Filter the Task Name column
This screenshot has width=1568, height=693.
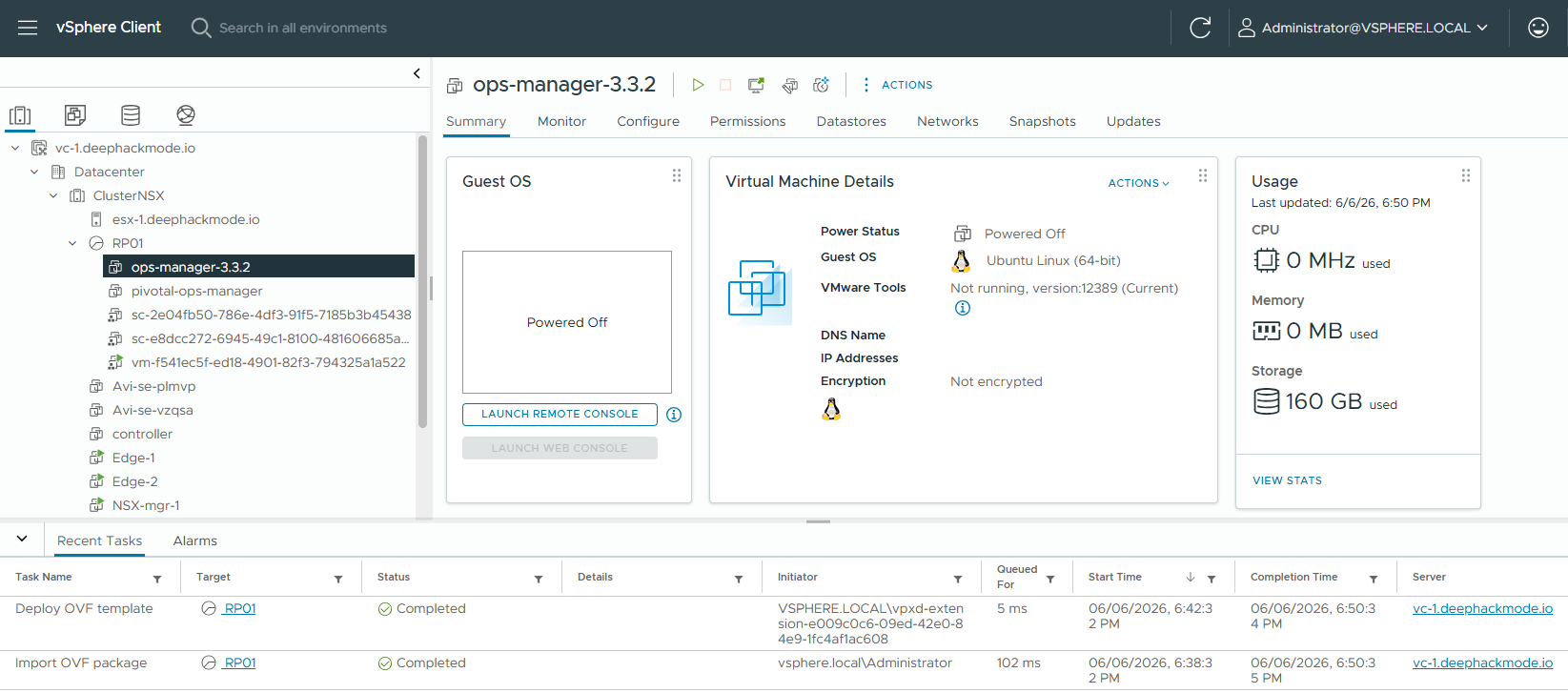pyautogui.click(x=157, y=579)
